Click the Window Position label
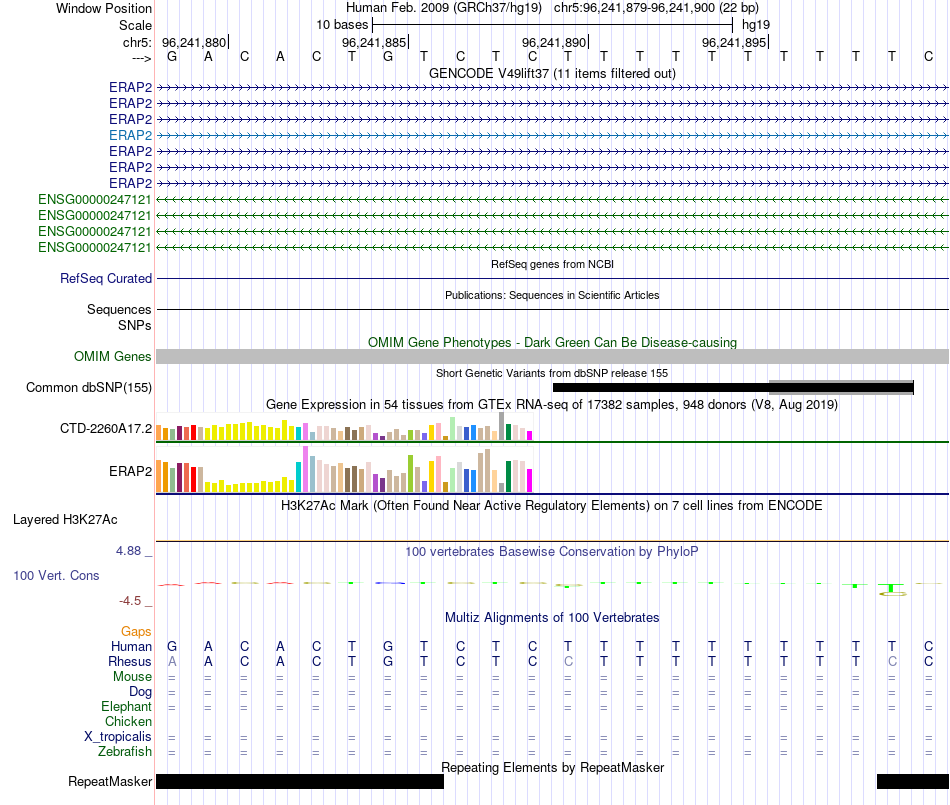950x805 pixels. [104, 8]
